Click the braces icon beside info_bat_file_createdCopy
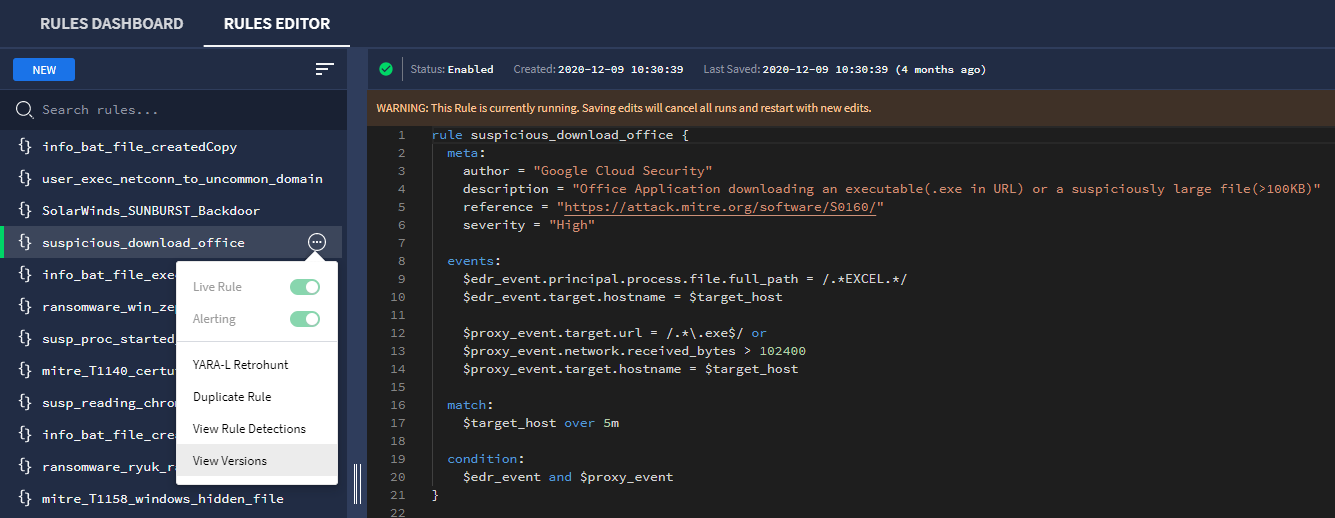 point(25,147)
